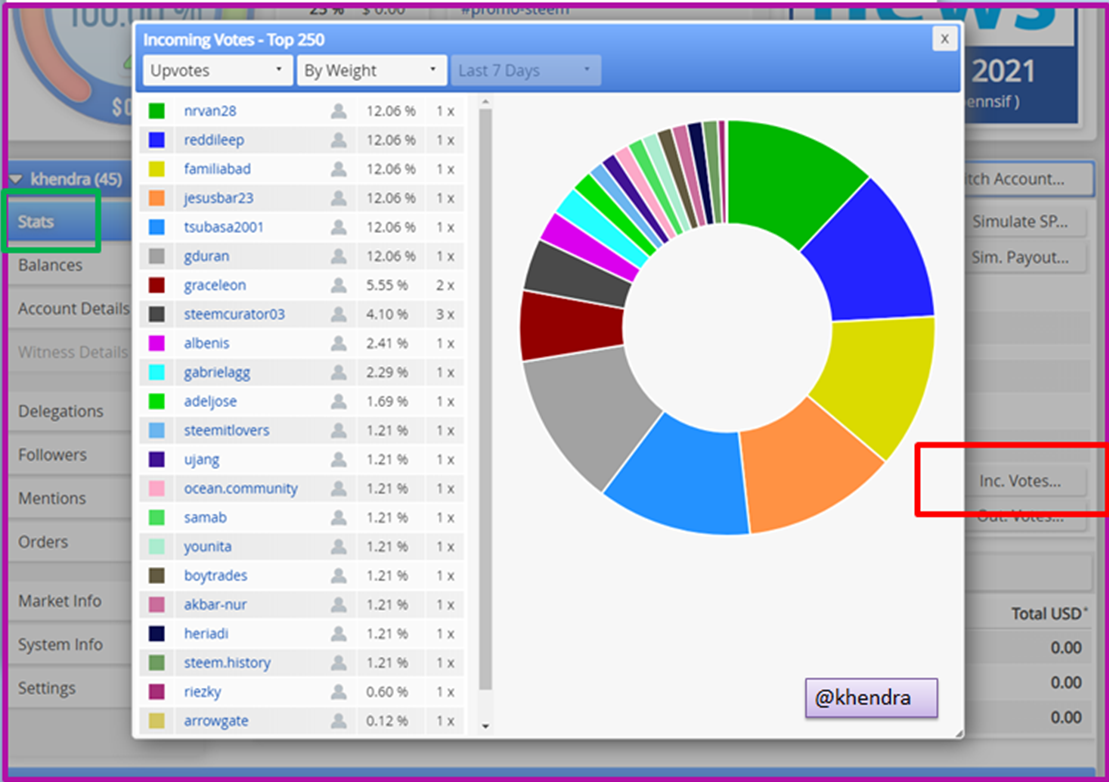
Task: Close the Incoming Votes dialog
Action: point(944,39)
